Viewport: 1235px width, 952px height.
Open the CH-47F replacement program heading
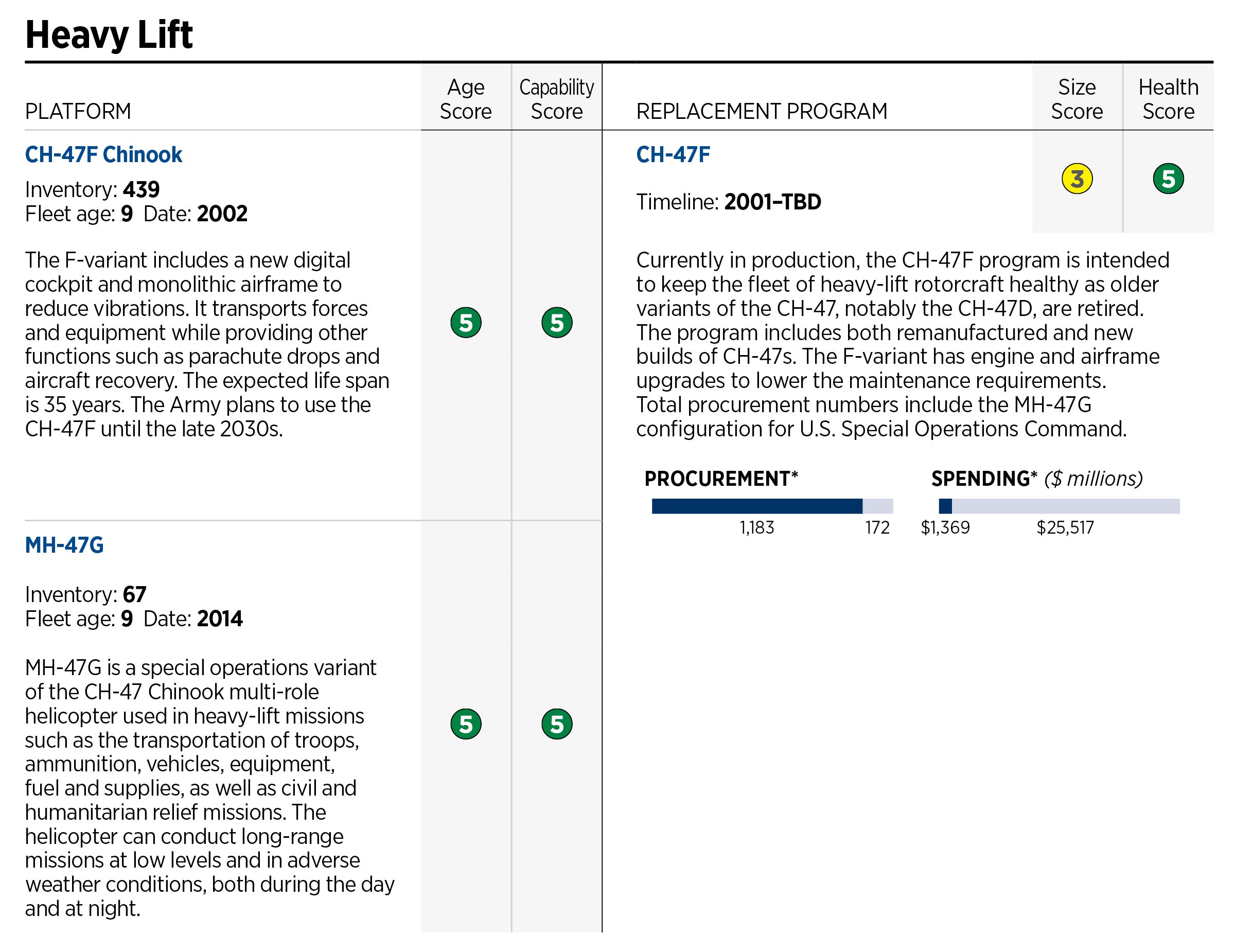click(x=673, y=154)
